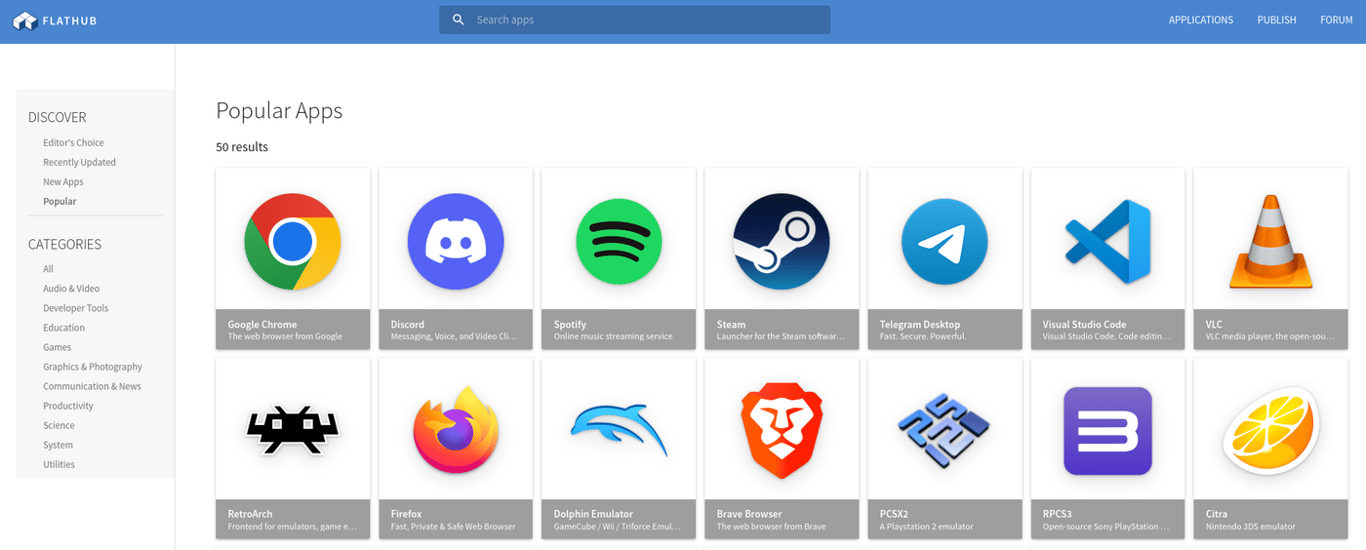Open the Brave Browser lion icon

tap(782, 430)
